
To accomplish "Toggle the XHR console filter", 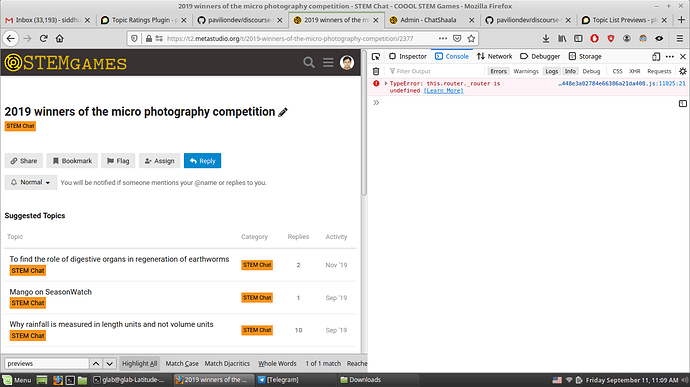I will pos(635,71).
